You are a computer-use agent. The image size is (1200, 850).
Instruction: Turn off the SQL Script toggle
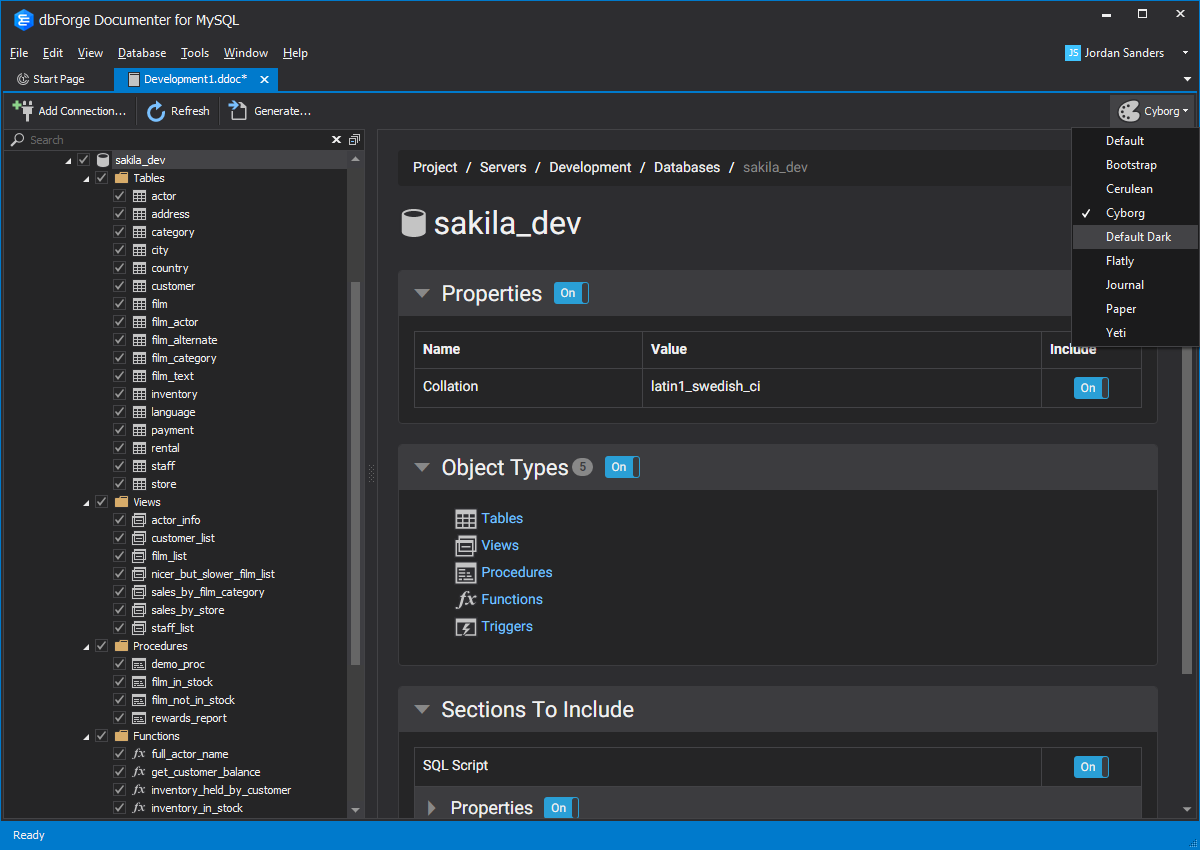pyautogui.click(x=1090, y=767)
